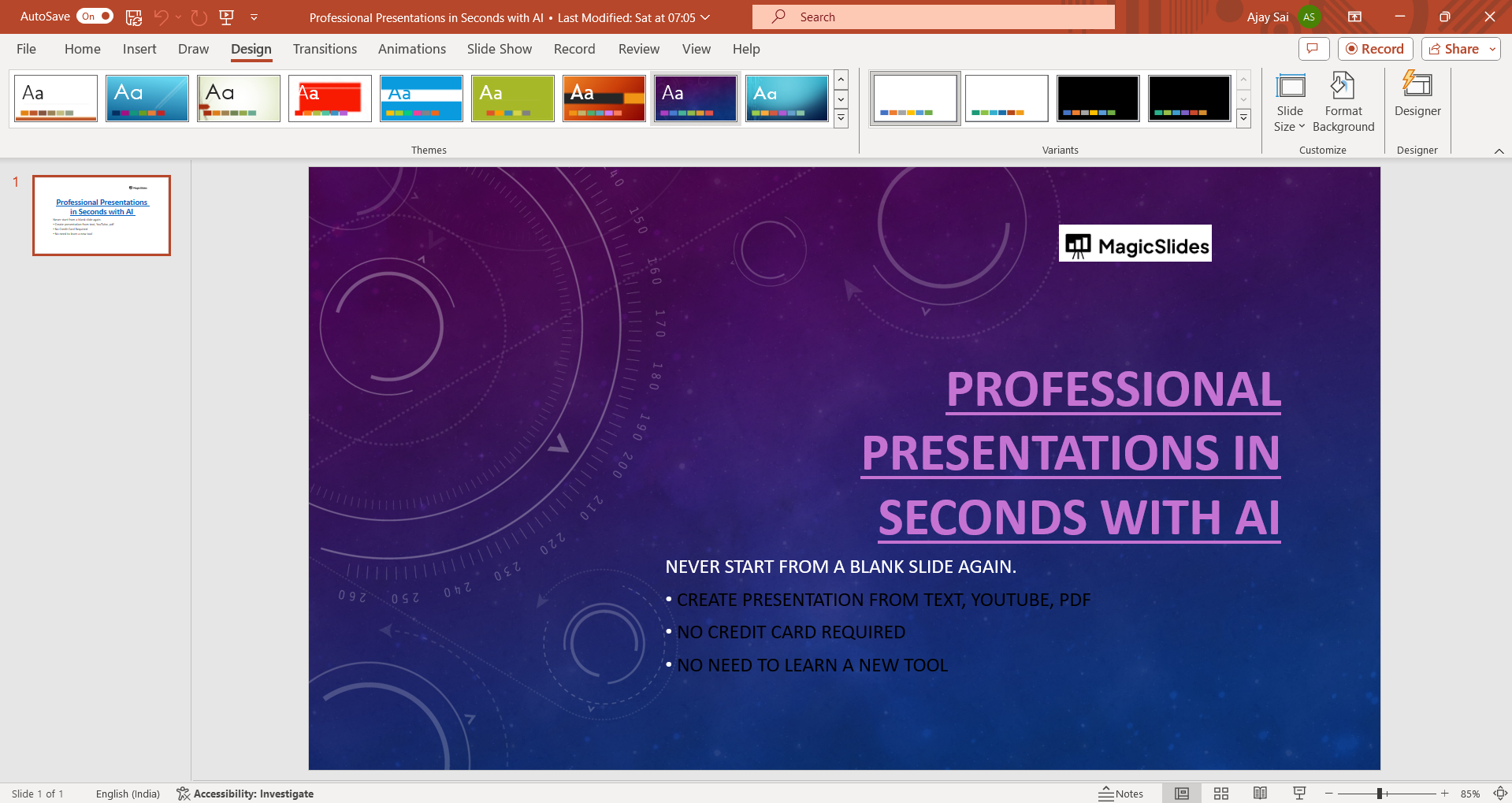Switch to the Insert tab
The width and height of the screenshot is (1512, 803).
coord(139,49)
